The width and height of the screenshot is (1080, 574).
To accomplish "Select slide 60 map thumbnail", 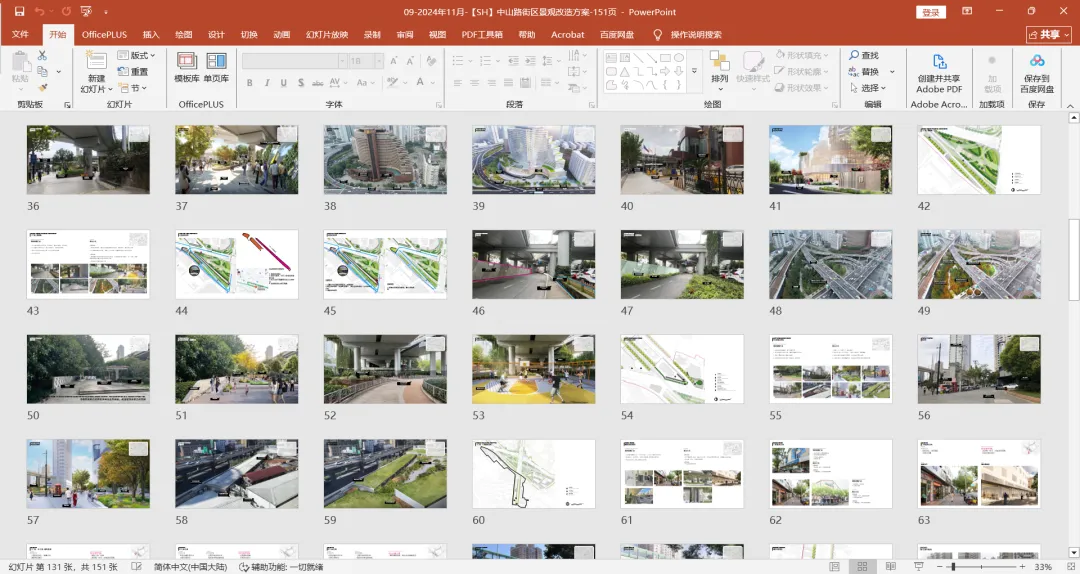I will [533, 474].
